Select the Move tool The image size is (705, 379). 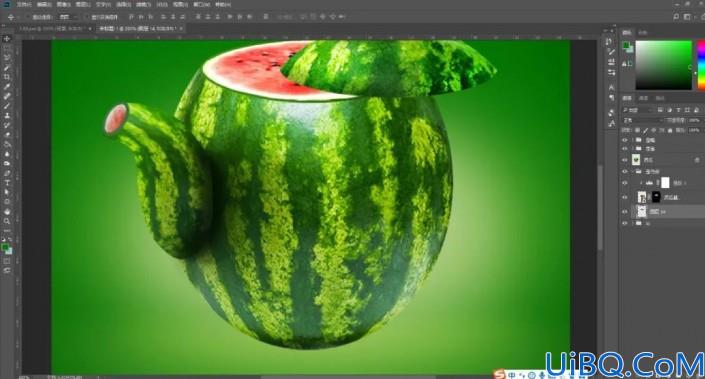(x=7, y=39)
